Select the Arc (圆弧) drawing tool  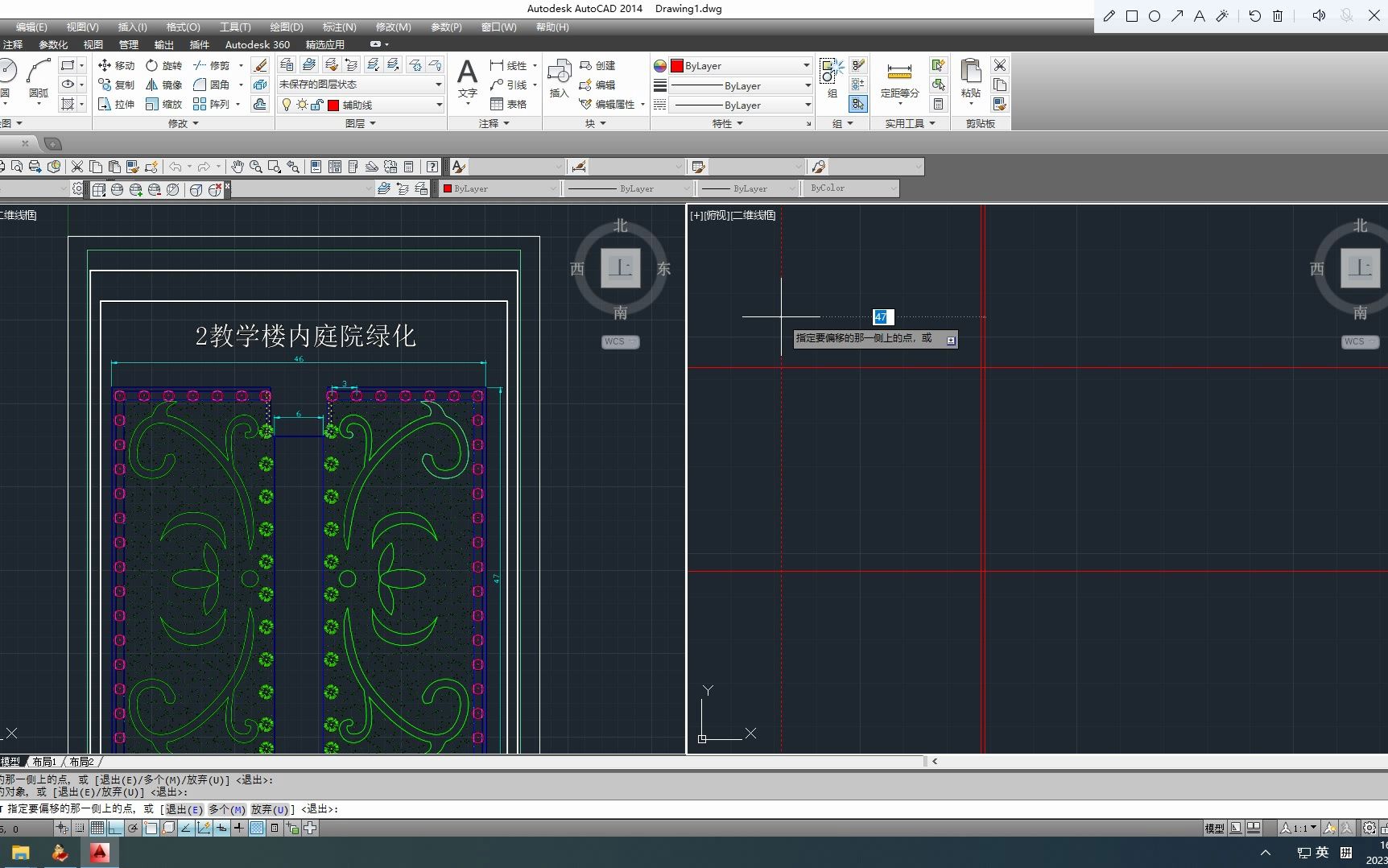(39, 78)
